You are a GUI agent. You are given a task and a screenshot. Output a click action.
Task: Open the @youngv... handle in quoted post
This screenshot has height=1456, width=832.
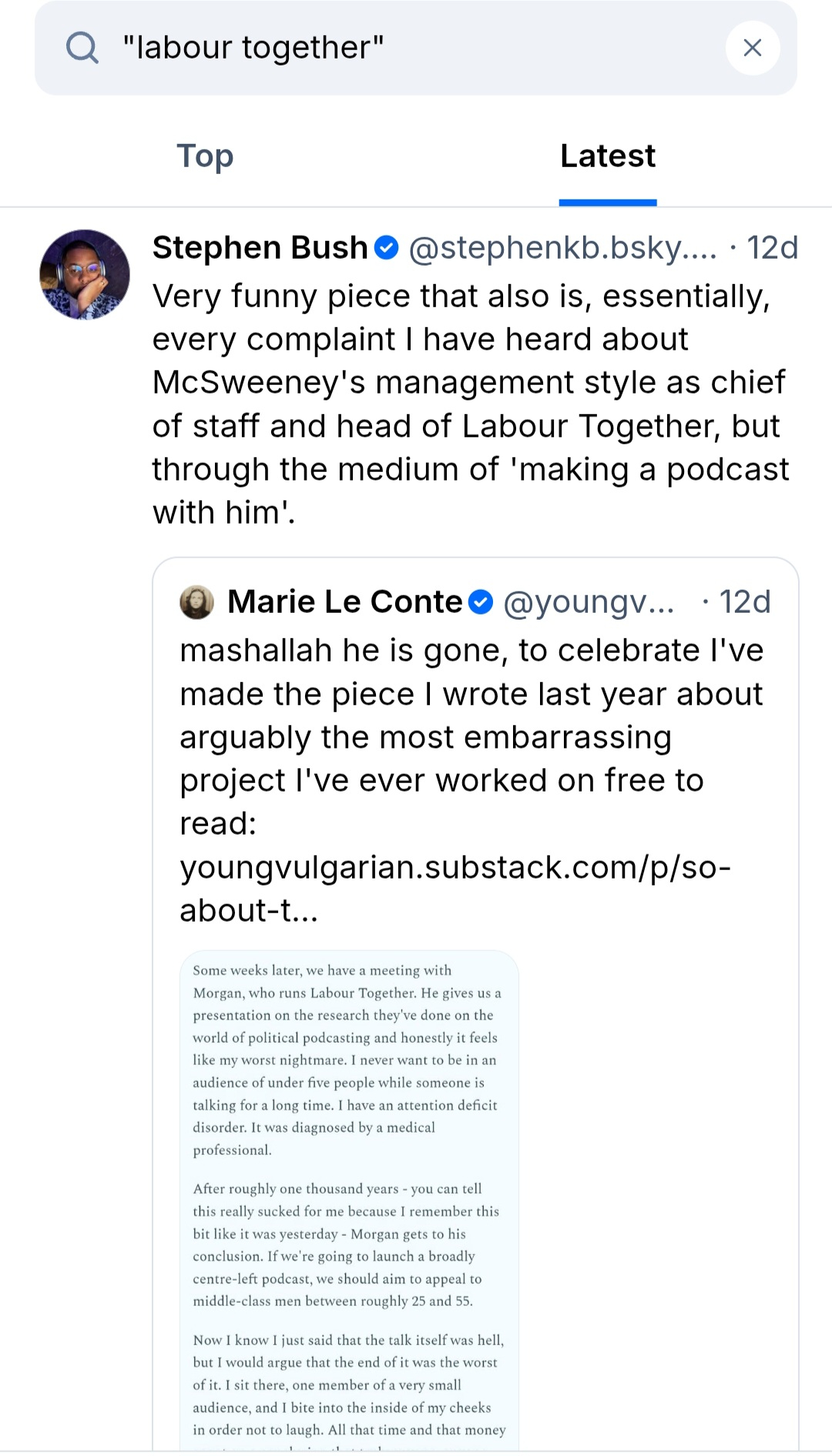589,602
